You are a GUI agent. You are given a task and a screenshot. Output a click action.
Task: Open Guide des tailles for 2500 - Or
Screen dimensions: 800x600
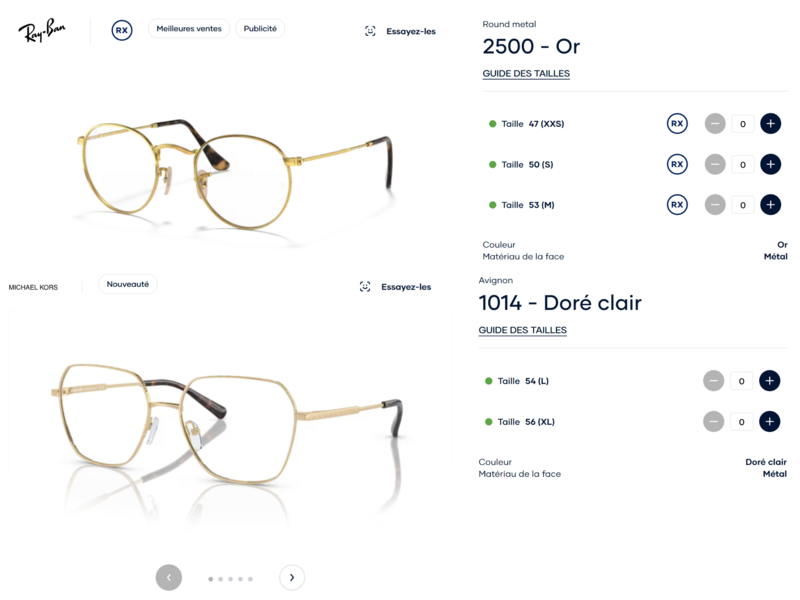click(526, 73)
